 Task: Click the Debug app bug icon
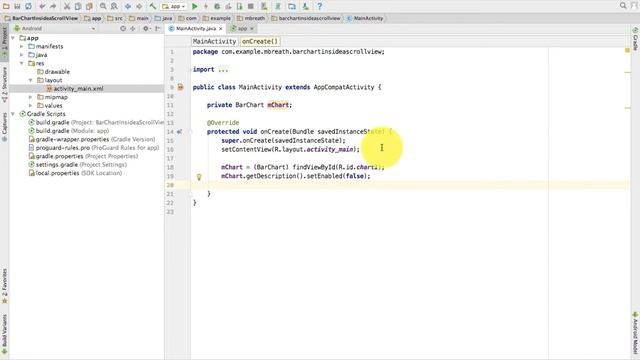(217, 6)
